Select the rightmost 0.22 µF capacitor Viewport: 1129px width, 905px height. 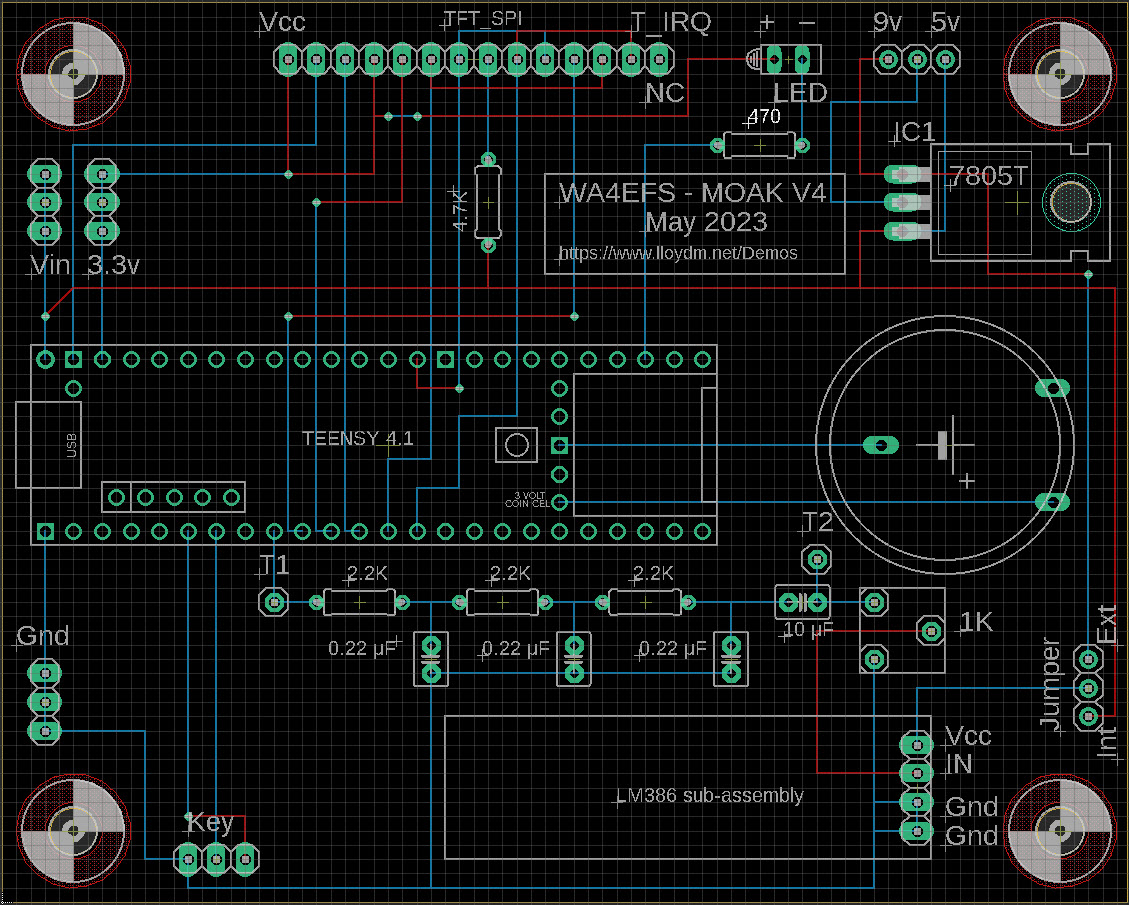(x=731, y=659)
